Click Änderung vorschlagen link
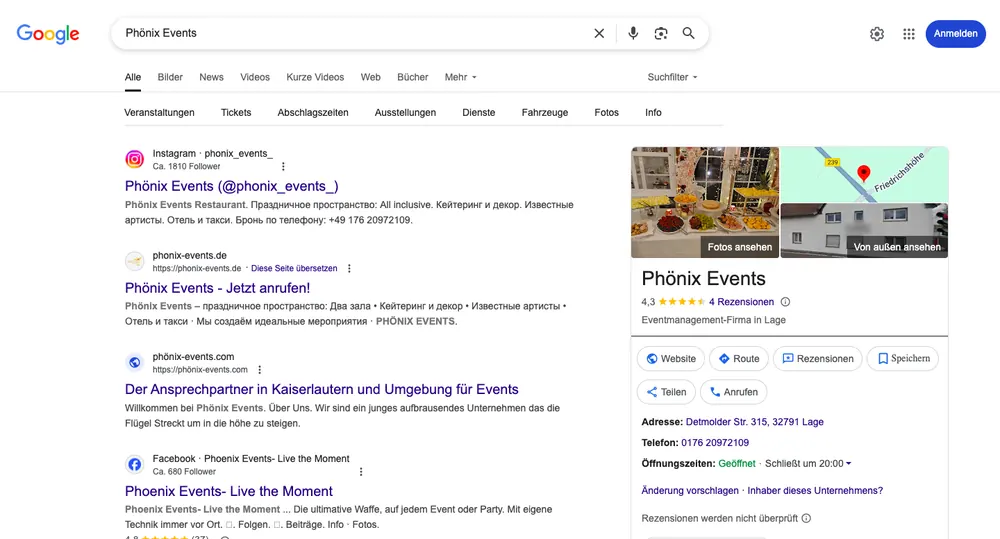 point(690,491)
